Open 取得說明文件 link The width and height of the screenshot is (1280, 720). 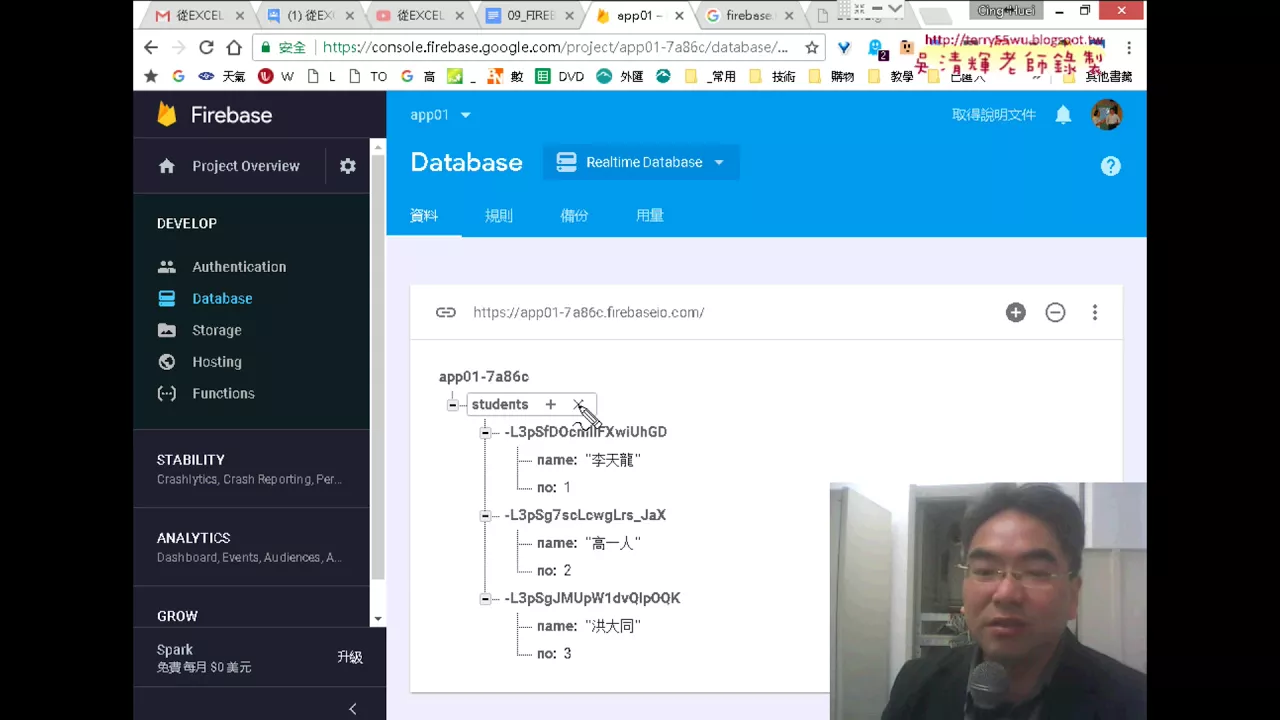pyautogui.click(x=994, y=115)
